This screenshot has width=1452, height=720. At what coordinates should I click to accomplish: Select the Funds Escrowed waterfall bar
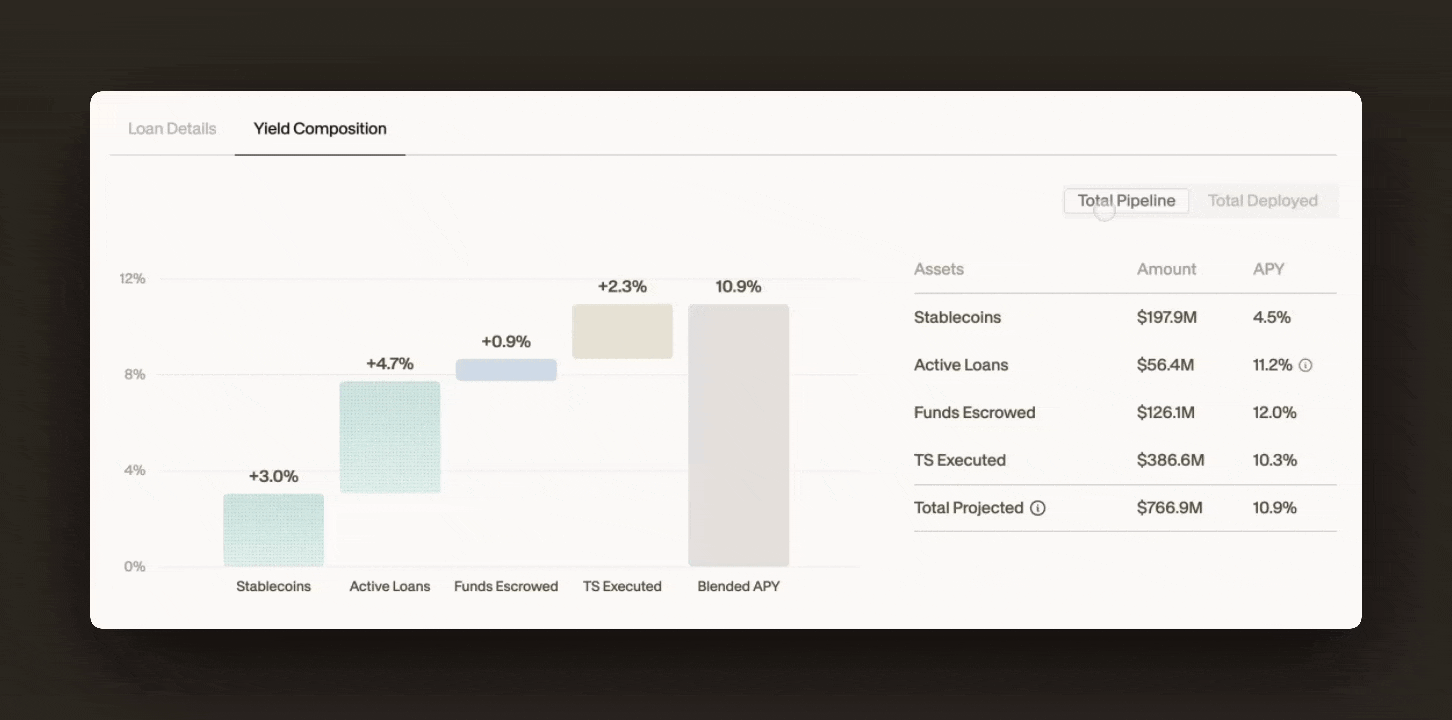506,370
